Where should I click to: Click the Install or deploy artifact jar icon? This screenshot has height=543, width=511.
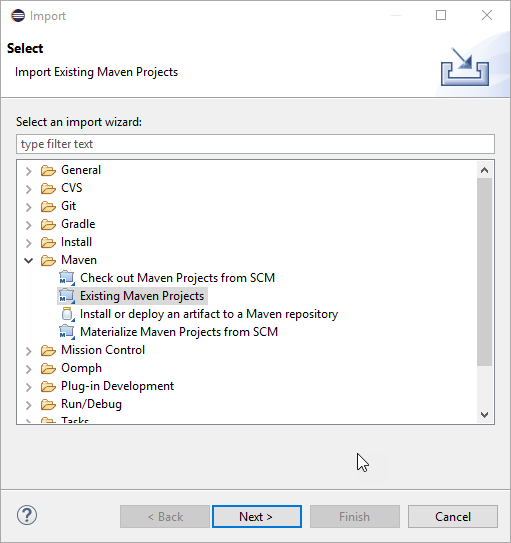click(x=68, y=314)
